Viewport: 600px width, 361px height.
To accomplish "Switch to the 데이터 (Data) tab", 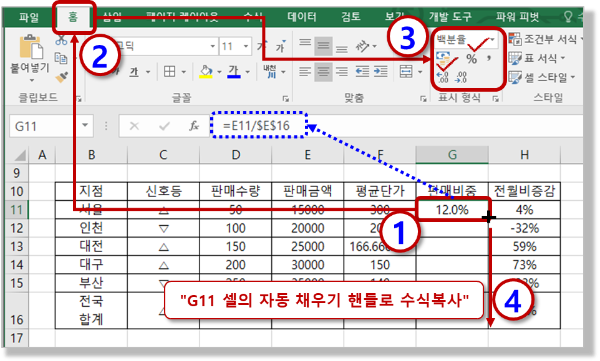I will point(302,16).
